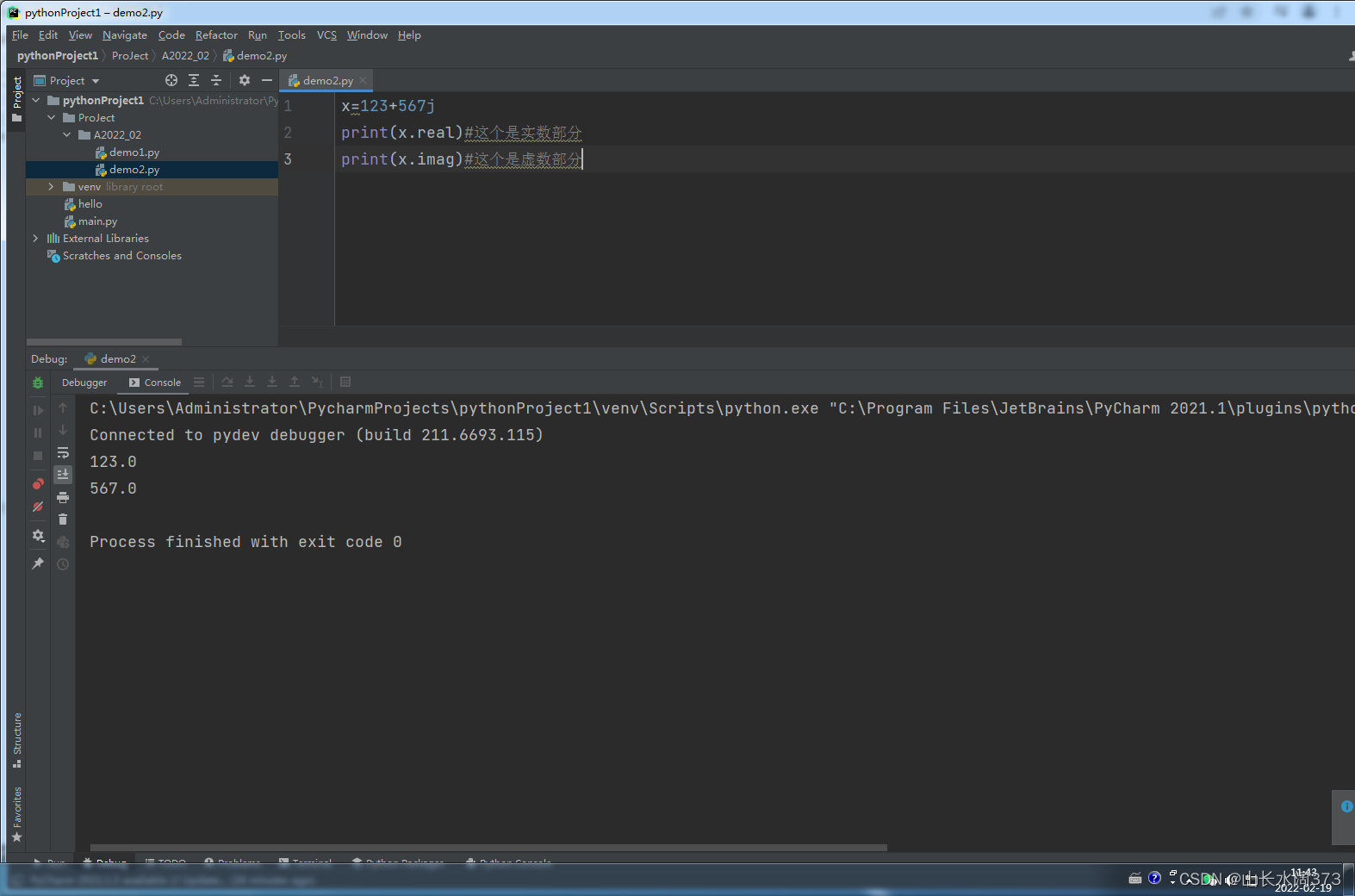Open debug Settings gear dropdown

click(x=38, y=535)
